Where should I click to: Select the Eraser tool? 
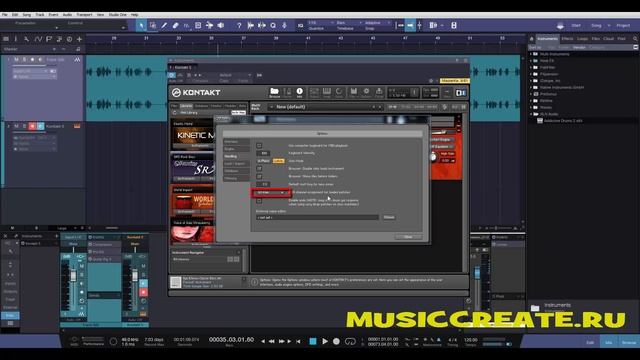(x=176, y=25)
